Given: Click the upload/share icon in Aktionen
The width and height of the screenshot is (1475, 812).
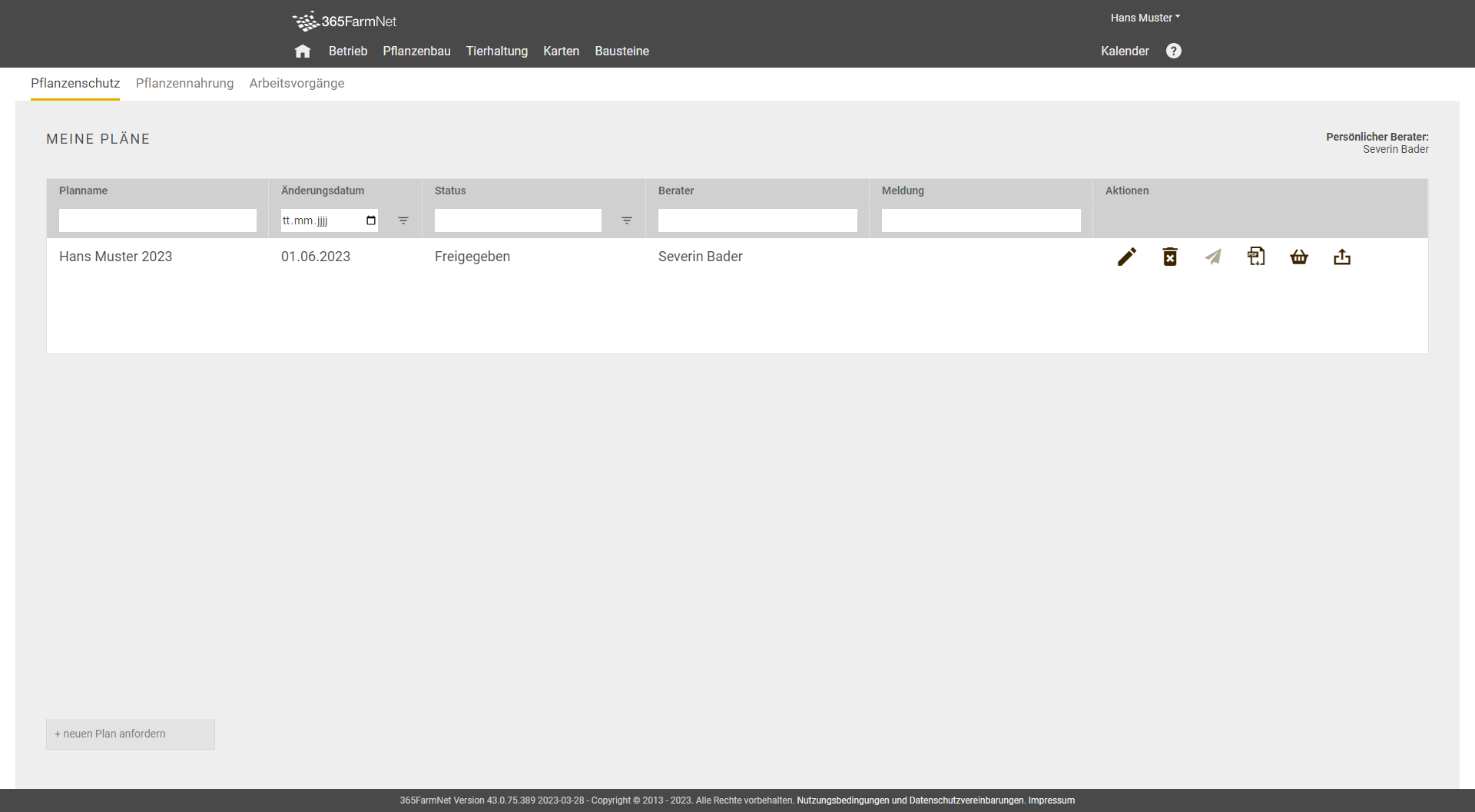Looking at the screenshot, I should tap(1342, 257).
